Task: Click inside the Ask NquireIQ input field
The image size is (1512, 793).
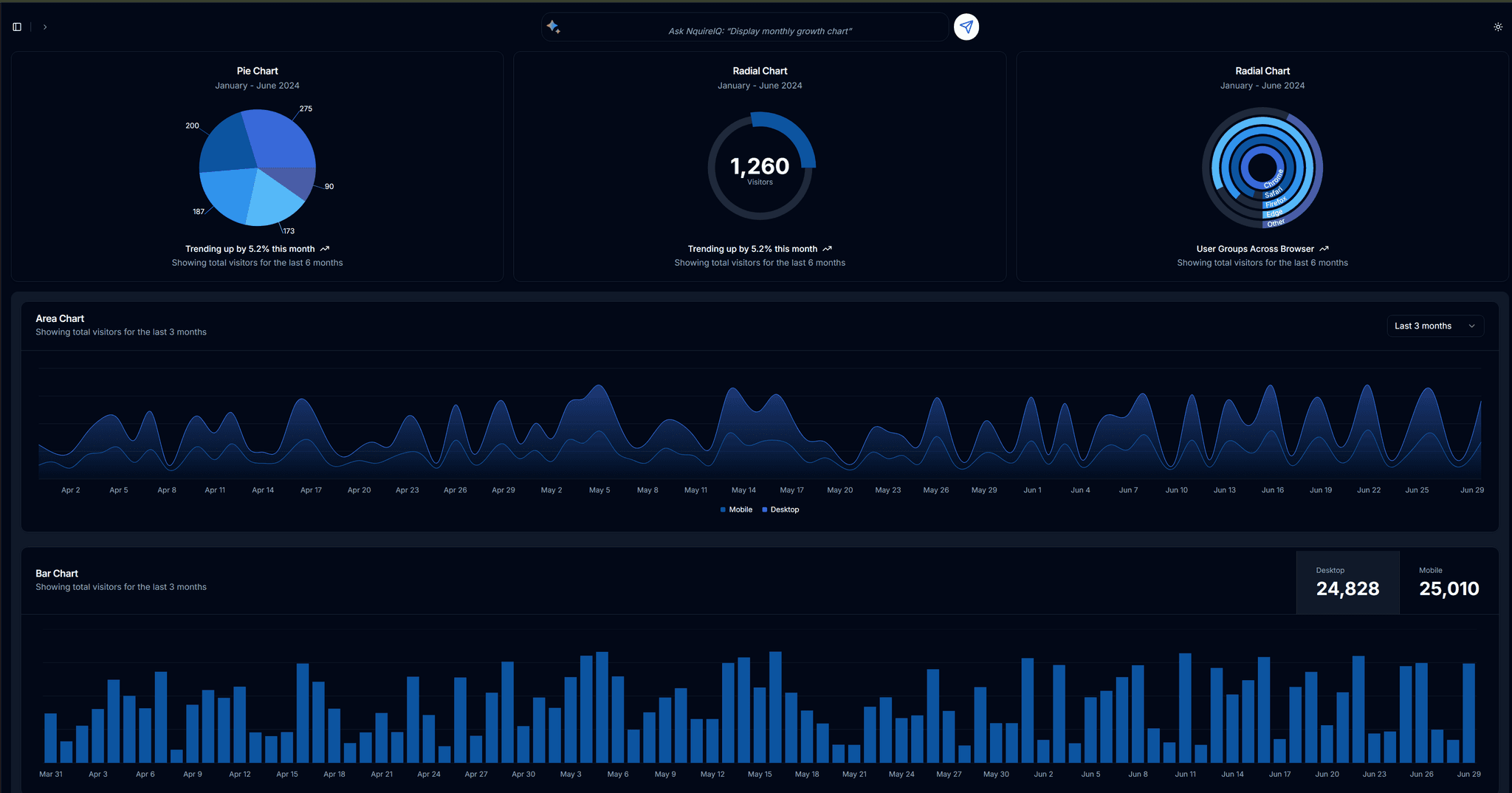Action: pos(746,27)
